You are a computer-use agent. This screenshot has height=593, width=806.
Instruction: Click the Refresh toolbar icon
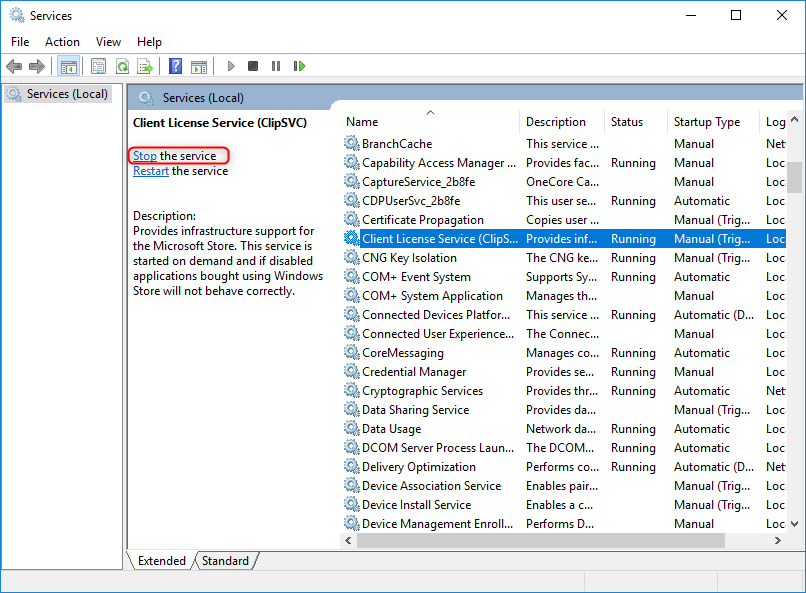click(x=122, y=67)
